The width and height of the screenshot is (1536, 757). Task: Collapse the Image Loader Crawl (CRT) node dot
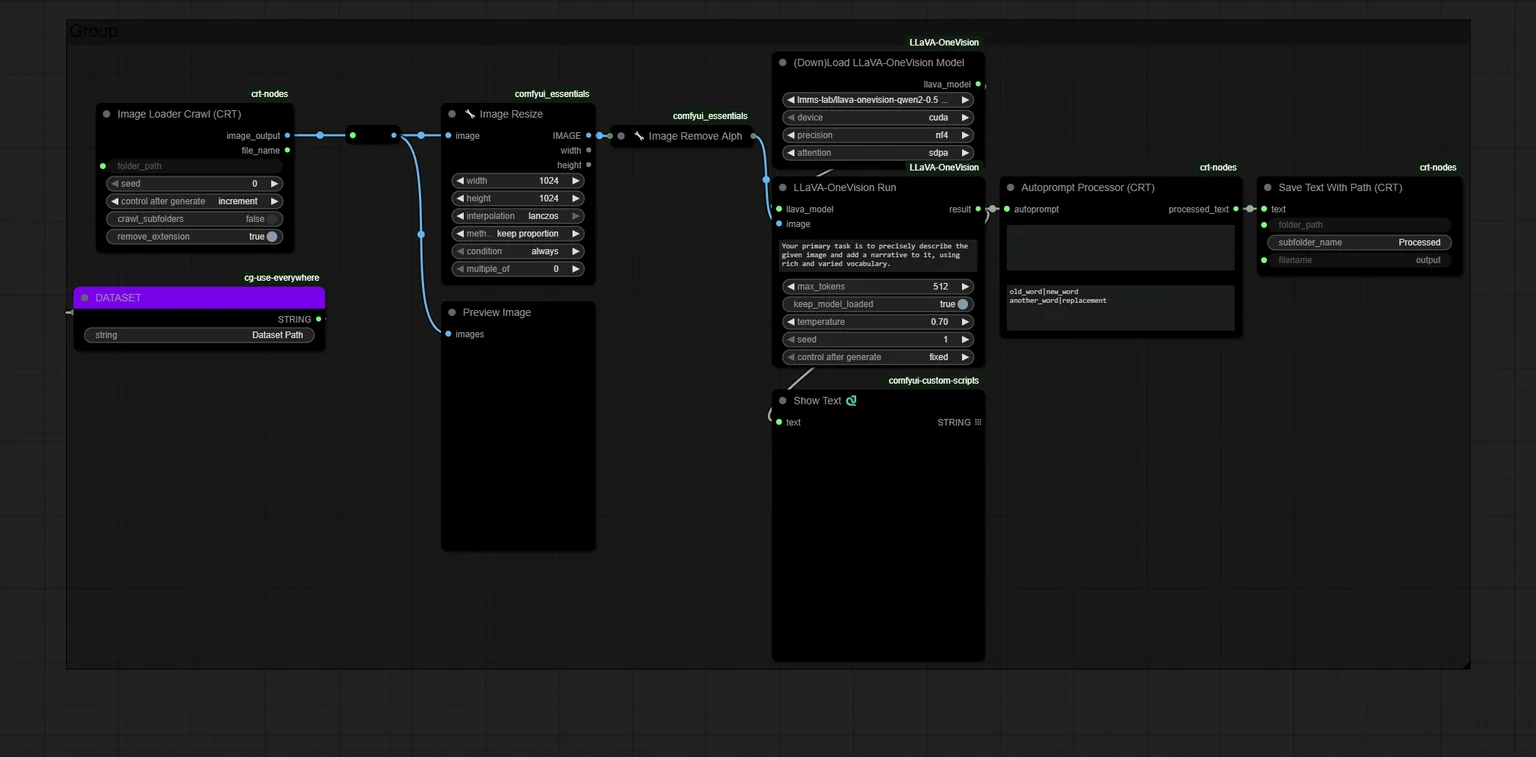pyautogui.click(x=106, y=114)
